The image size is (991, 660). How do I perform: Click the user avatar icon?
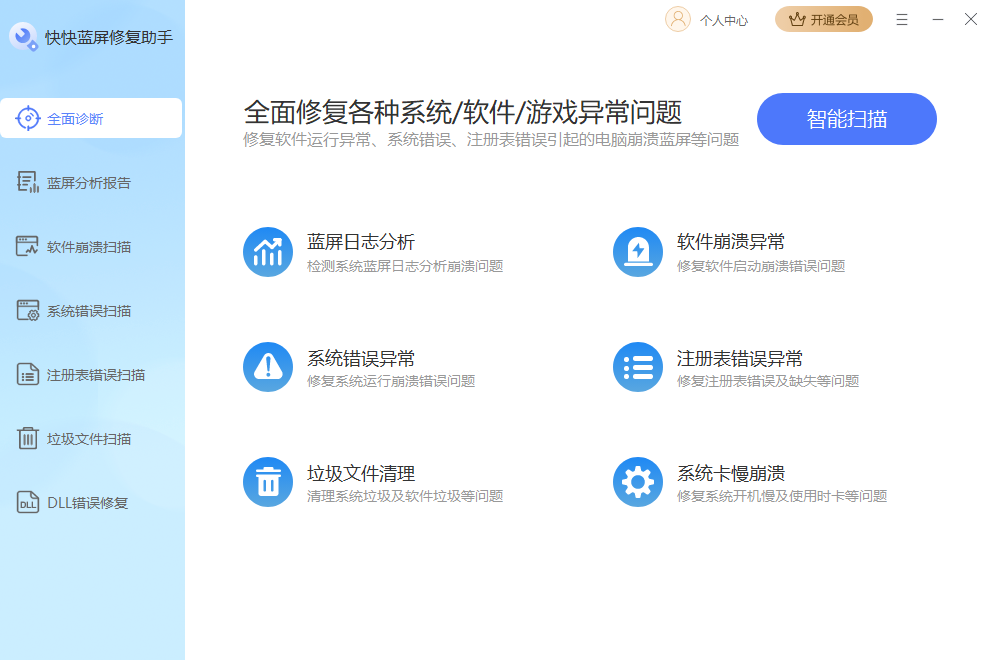(679, 19)
